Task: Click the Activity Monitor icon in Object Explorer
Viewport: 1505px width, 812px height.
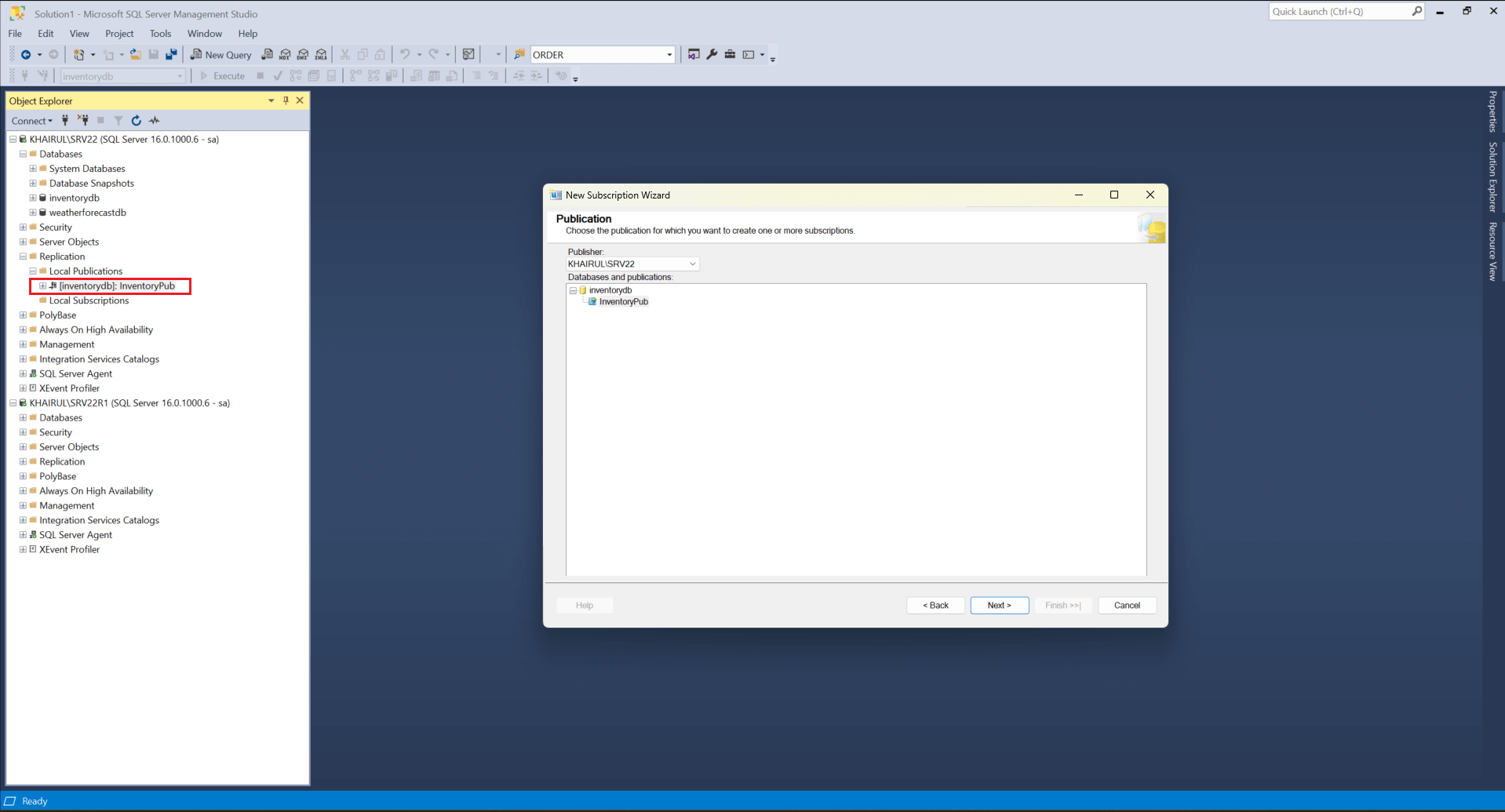Action: 155,121
